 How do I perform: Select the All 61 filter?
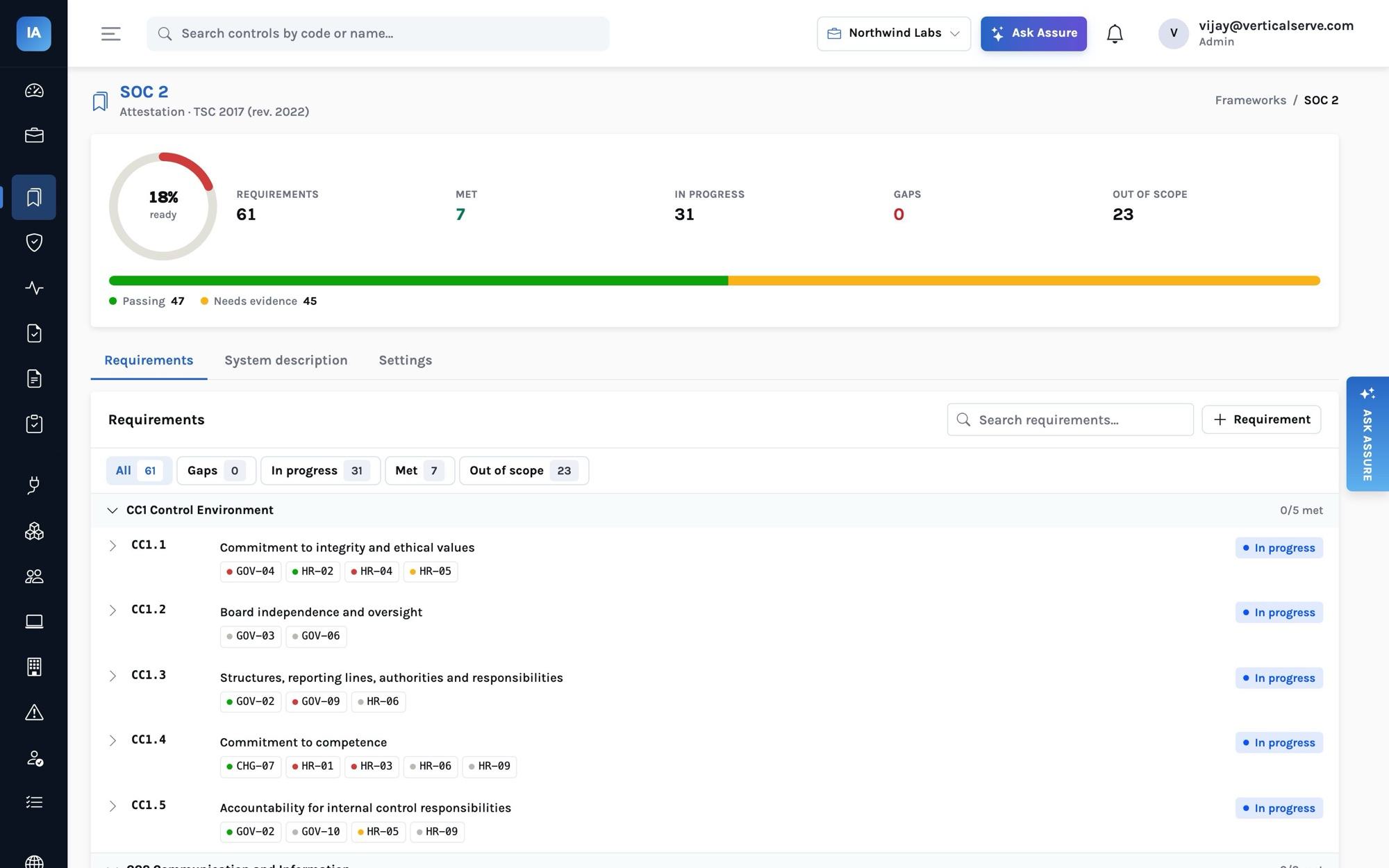139,471
